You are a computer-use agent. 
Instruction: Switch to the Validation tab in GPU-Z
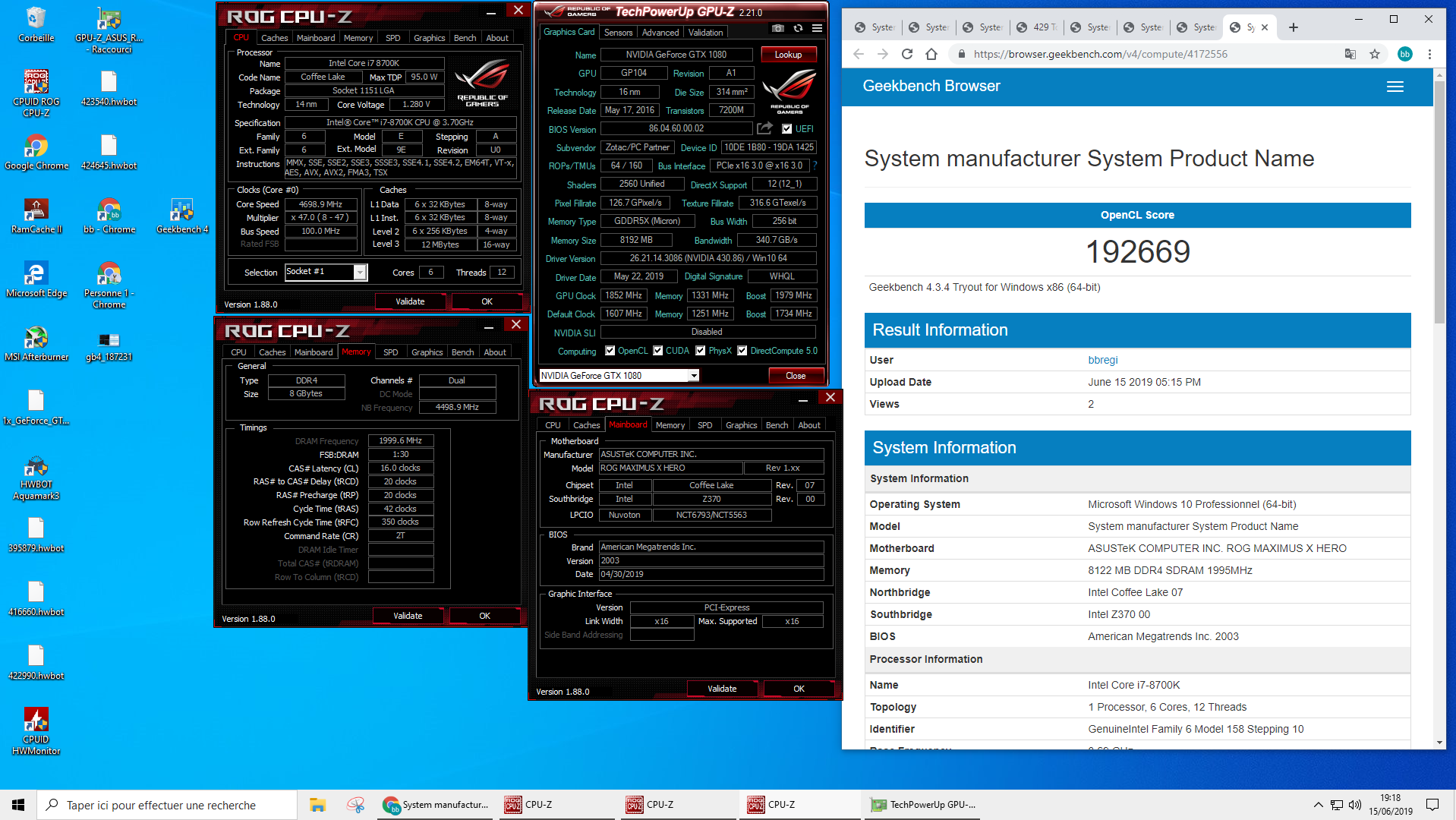click(x=705, y=33)
